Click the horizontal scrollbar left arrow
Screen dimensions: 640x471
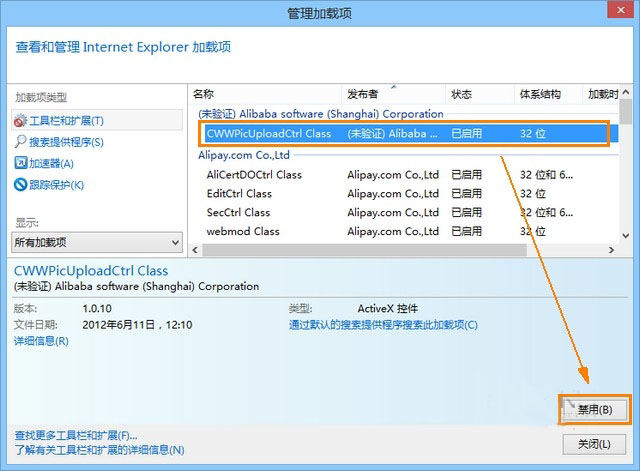195,250
